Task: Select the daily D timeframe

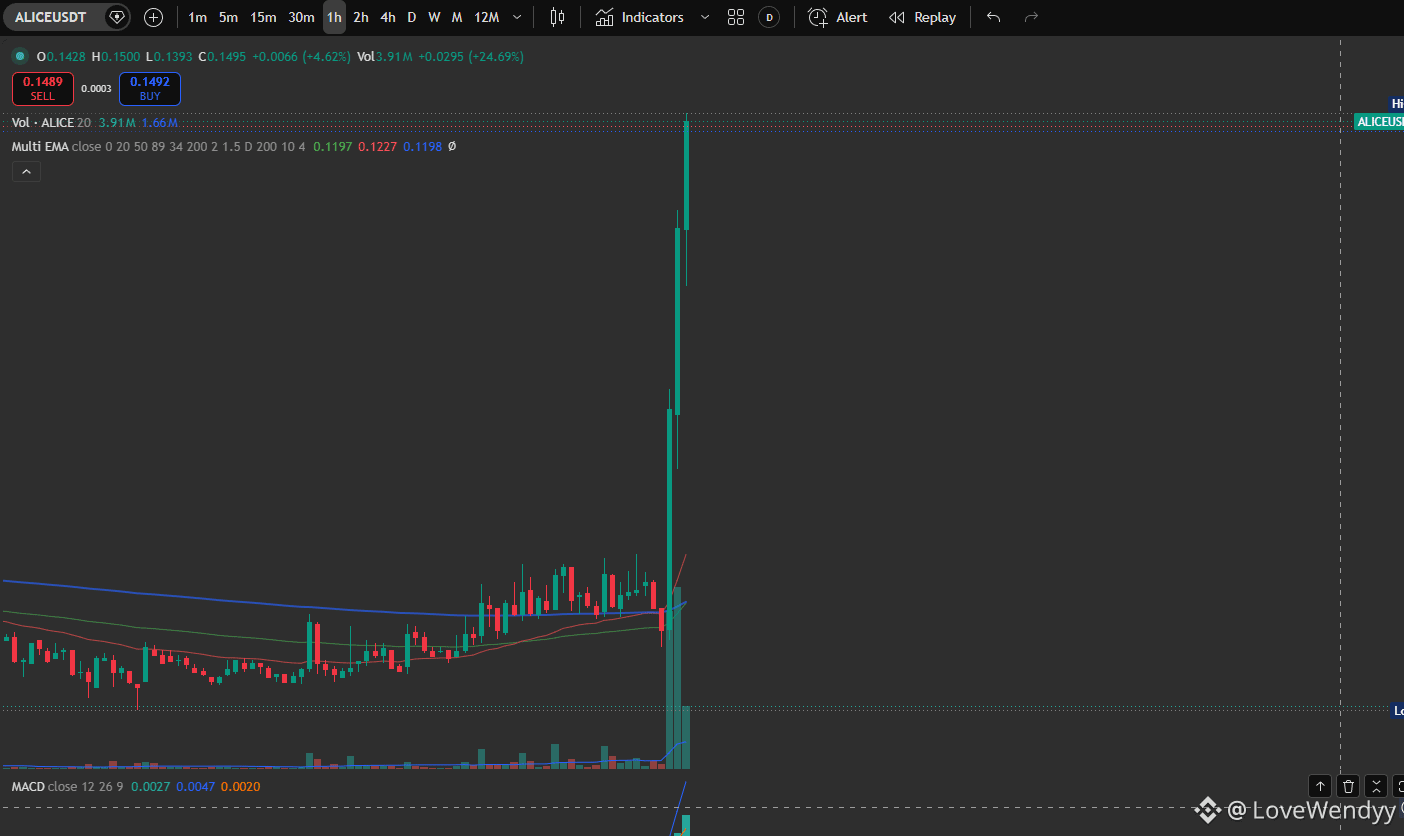Action: [411, 17]
